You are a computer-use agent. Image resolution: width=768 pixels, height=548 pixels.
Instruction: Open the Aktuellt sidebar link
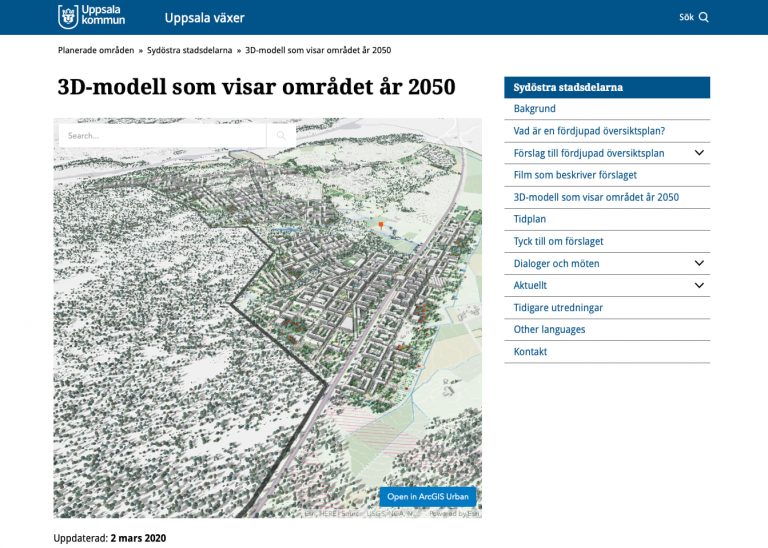[530, 285]
